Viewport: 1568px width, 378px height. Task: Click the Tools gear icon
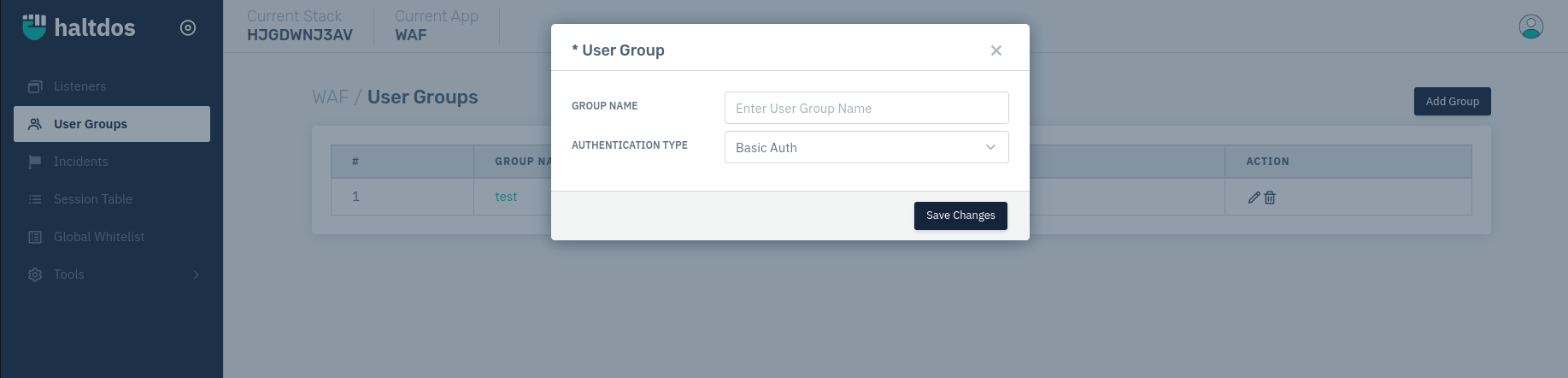click(x=35, y=275)
